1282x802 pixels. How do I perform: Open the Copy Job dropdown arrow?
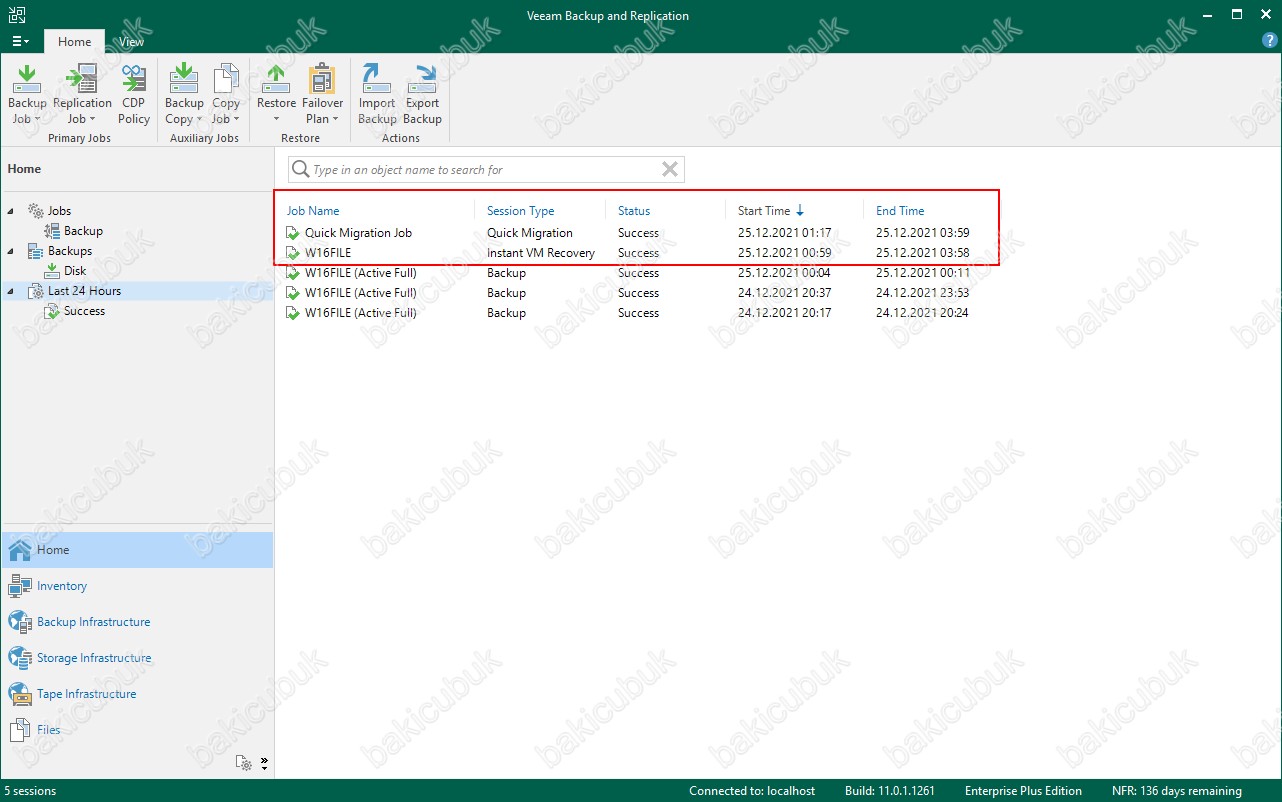(236, 119)
